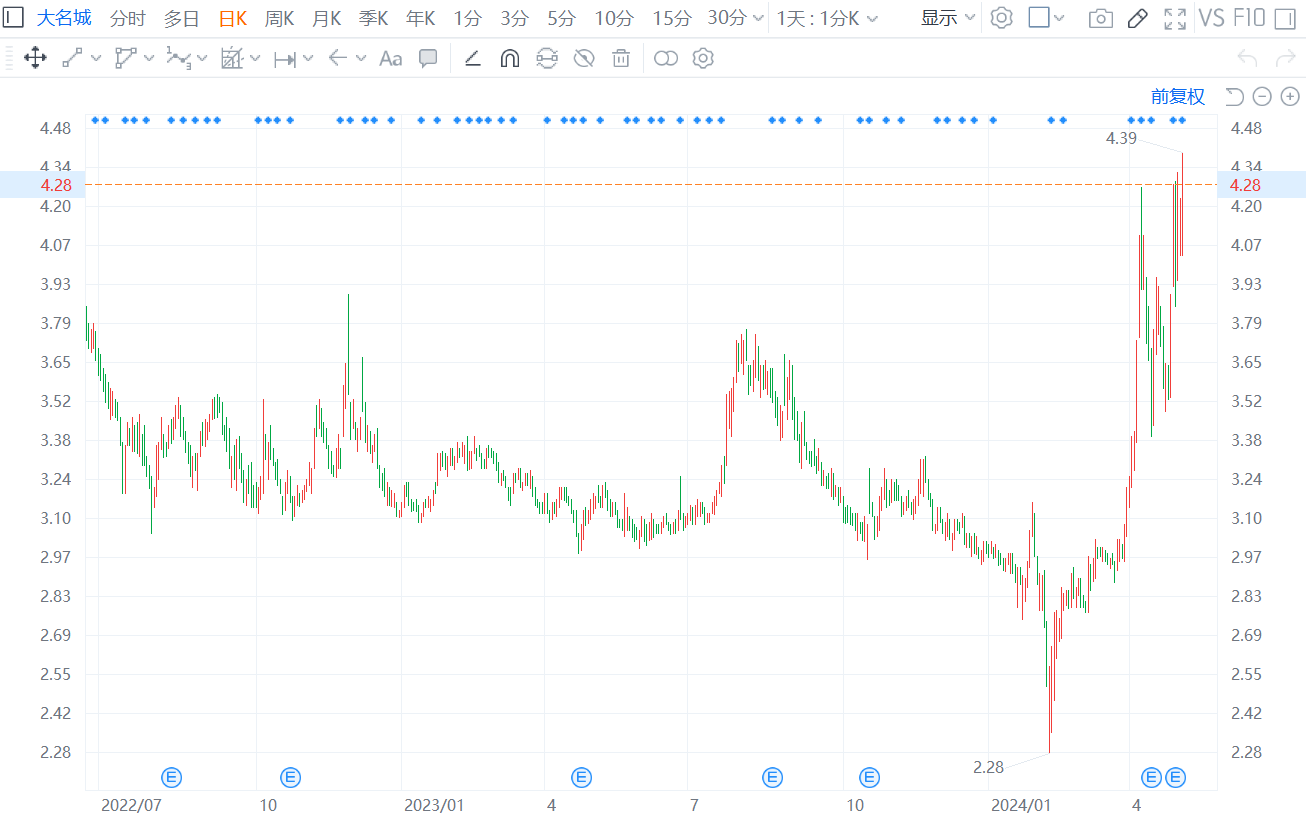The width and height of the screenshot is (1306, 823).
Task: Take a chart screenshot with camera icon
Action: point(1101,18)
